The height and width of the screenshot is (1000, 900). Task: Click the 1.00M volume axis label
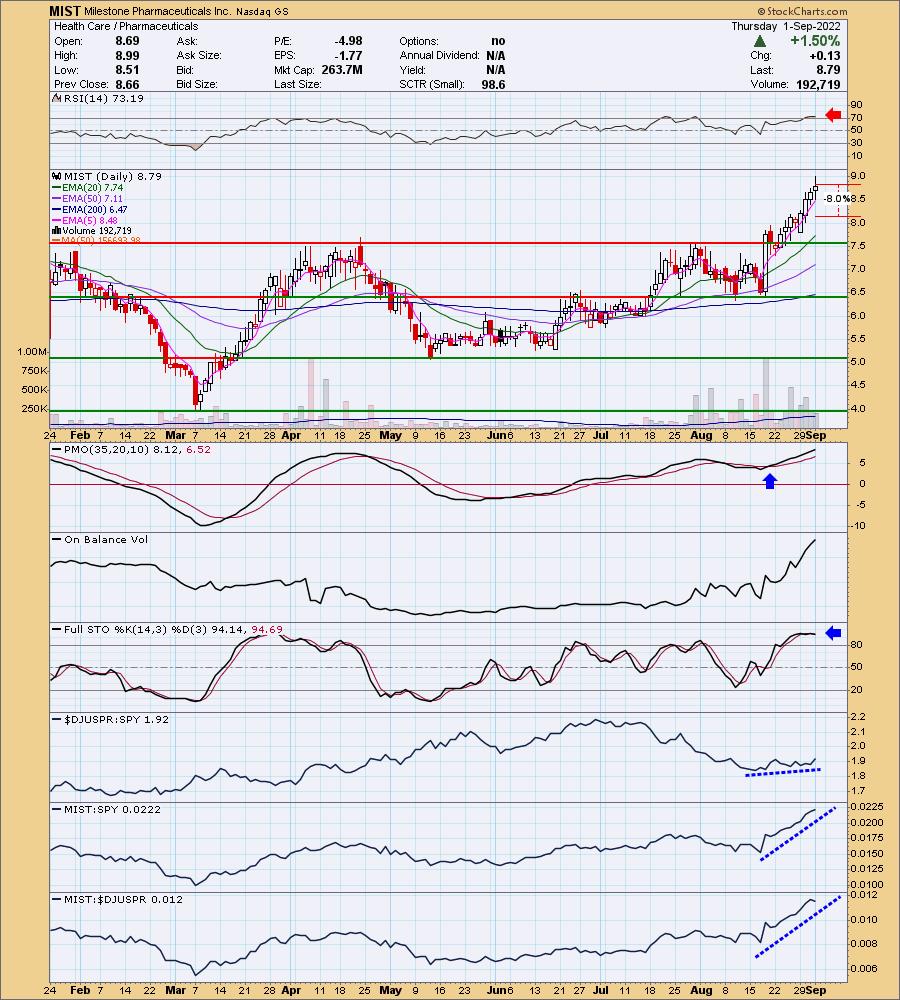(33, 351)
